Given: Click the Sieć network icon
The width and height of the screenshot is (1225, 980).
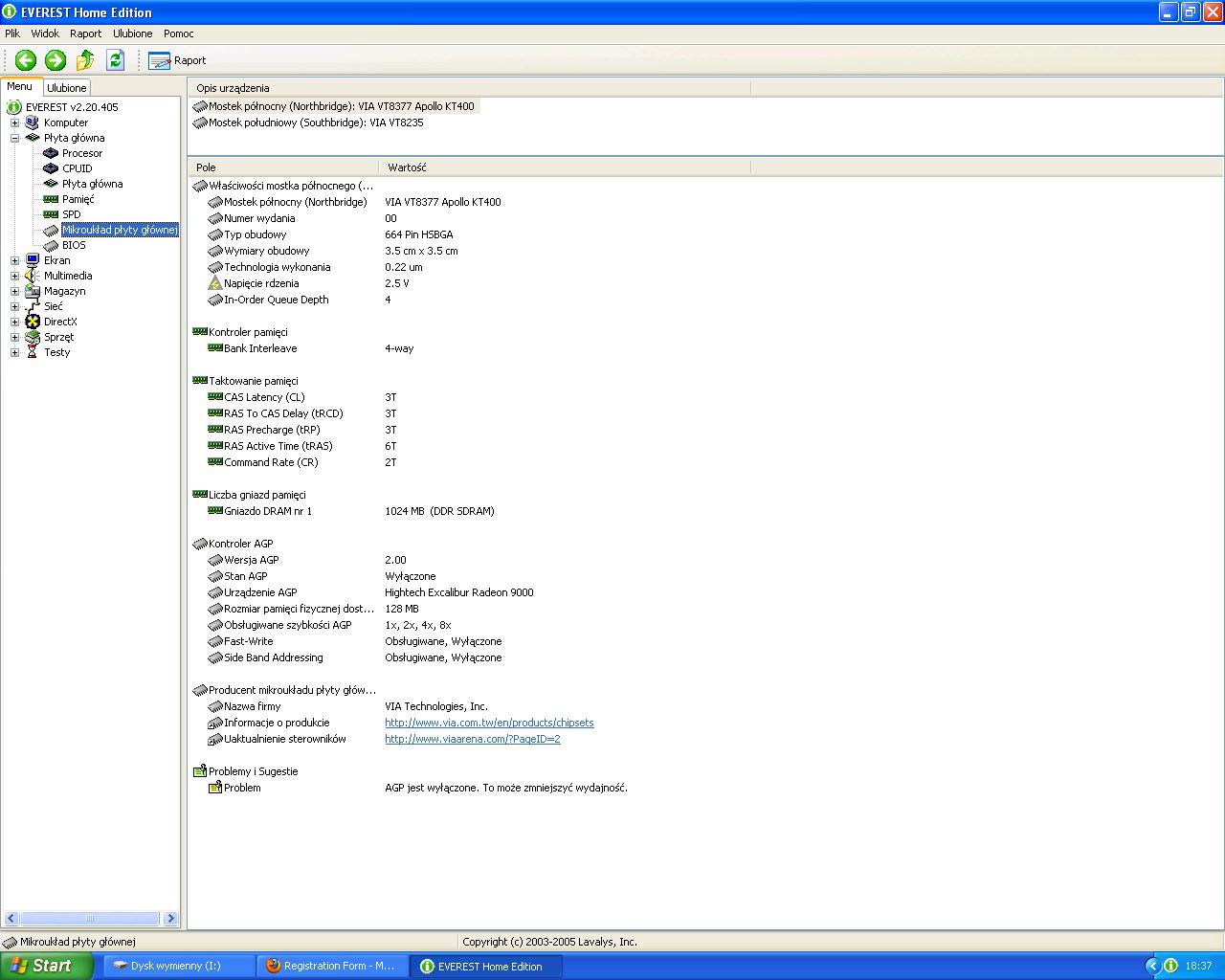Looking at the screenshot, I should [x=33, y=306].
